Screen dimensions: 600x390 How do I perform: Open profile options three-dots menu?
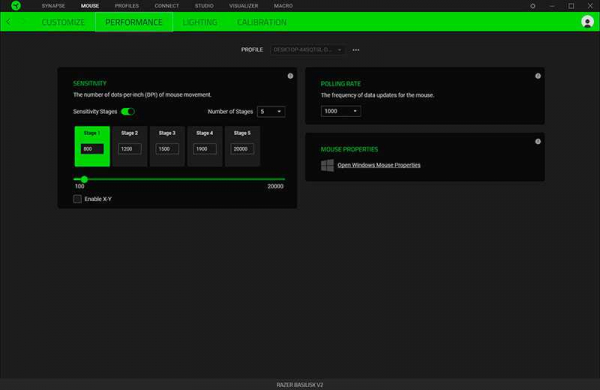click(356, 50)
